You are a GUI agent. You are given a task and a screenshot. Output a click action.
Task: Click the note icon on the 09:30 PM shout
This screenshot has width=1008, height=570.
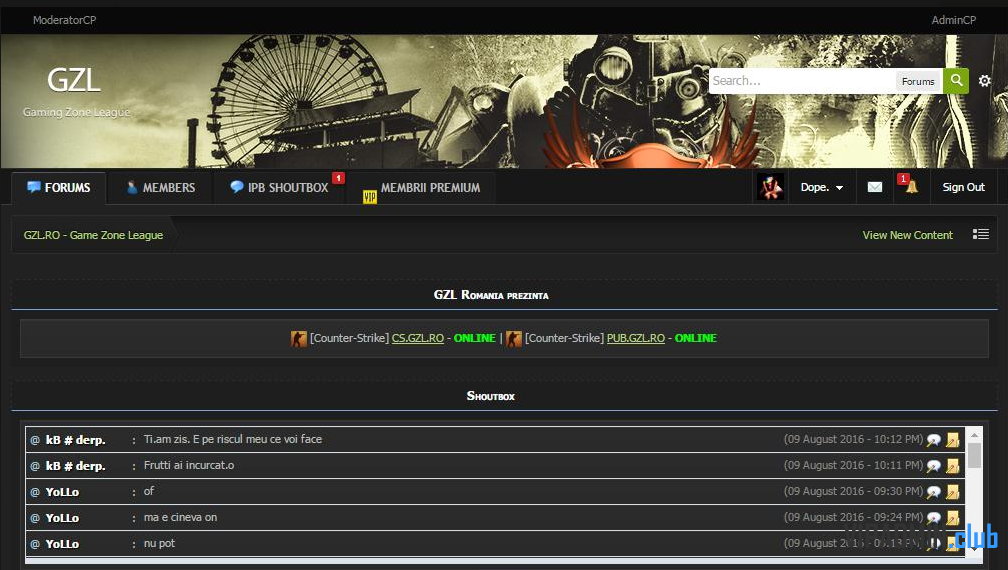[953, 492]
